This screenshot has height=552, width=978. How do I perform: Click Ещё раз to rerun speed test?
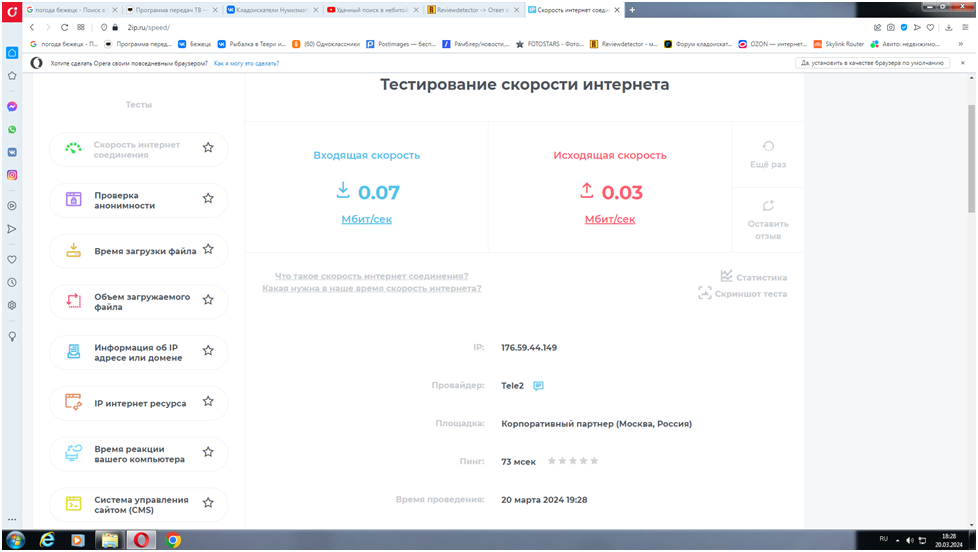768,154
